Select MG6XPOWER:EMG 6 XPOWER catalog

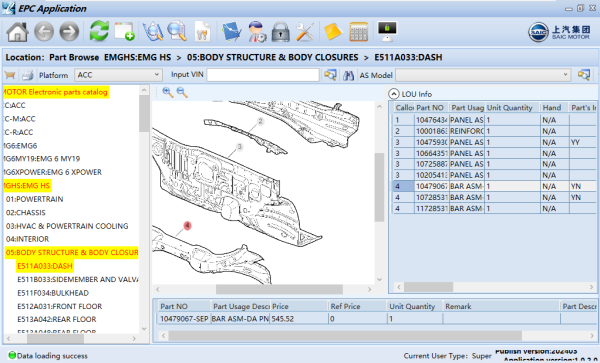point(52,172)
